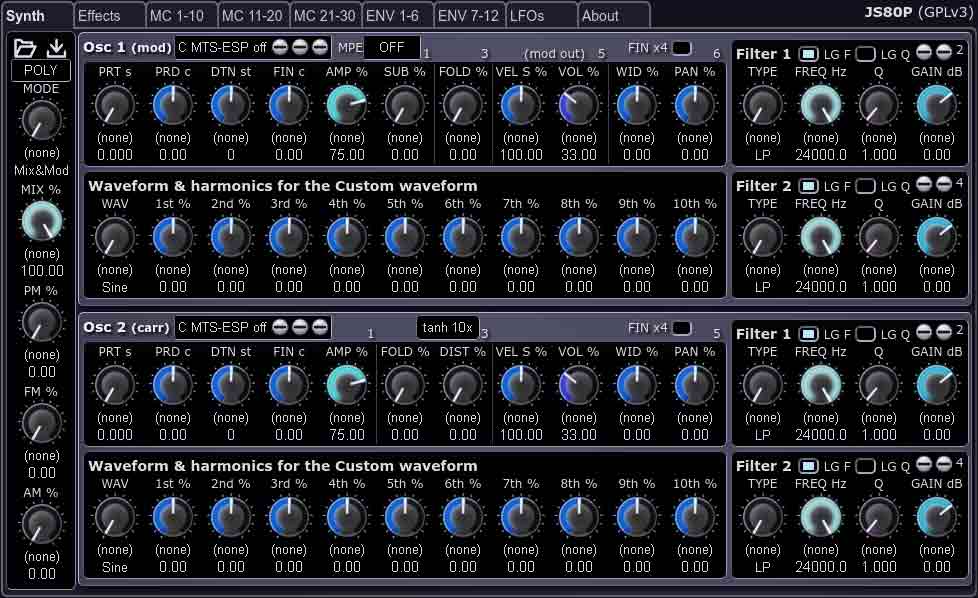
Task: Click the POLY mode button
Action: click(x=41, y=70)
